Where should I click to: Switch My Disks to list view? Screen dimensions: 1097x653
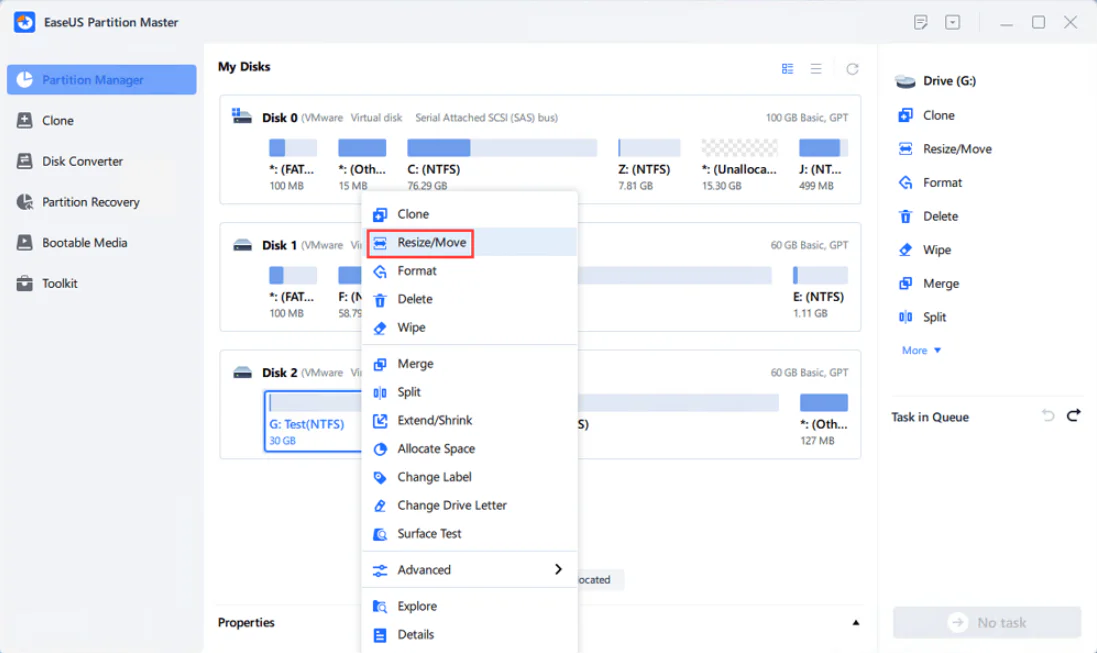[x=817, y=68]
